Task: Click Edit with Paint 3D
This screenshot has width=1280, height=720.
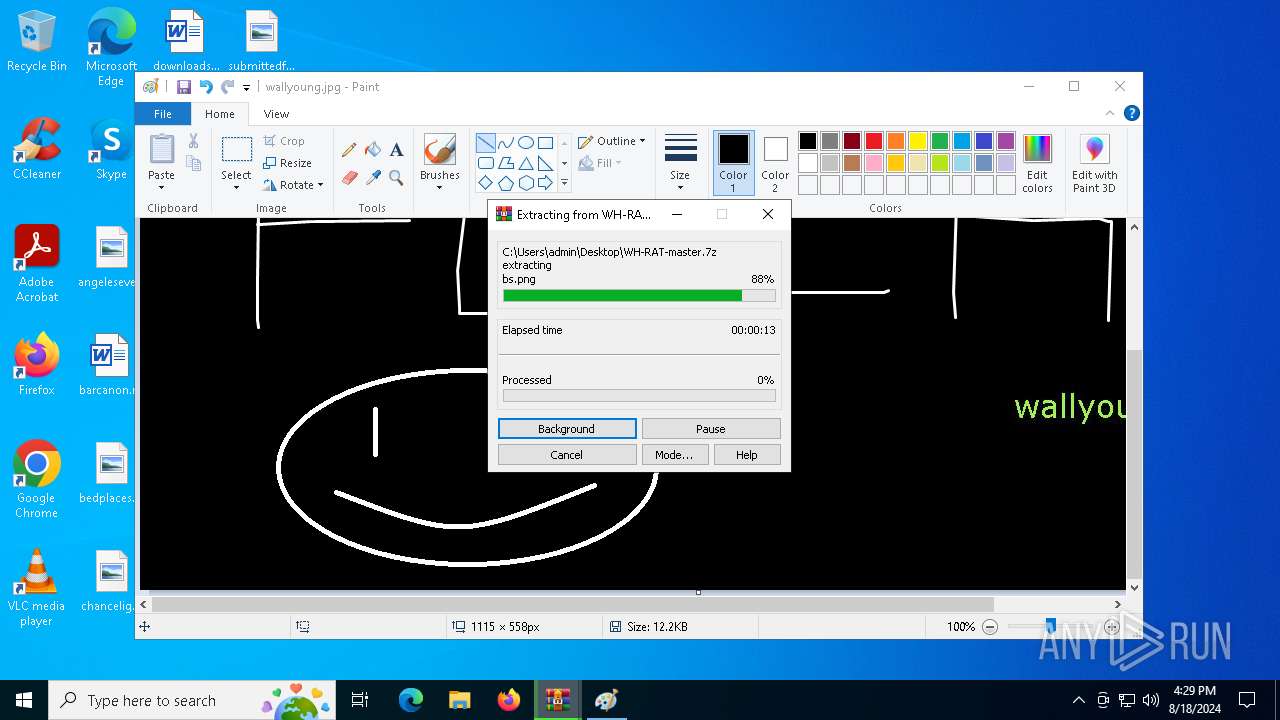Action: [1094, 163]
